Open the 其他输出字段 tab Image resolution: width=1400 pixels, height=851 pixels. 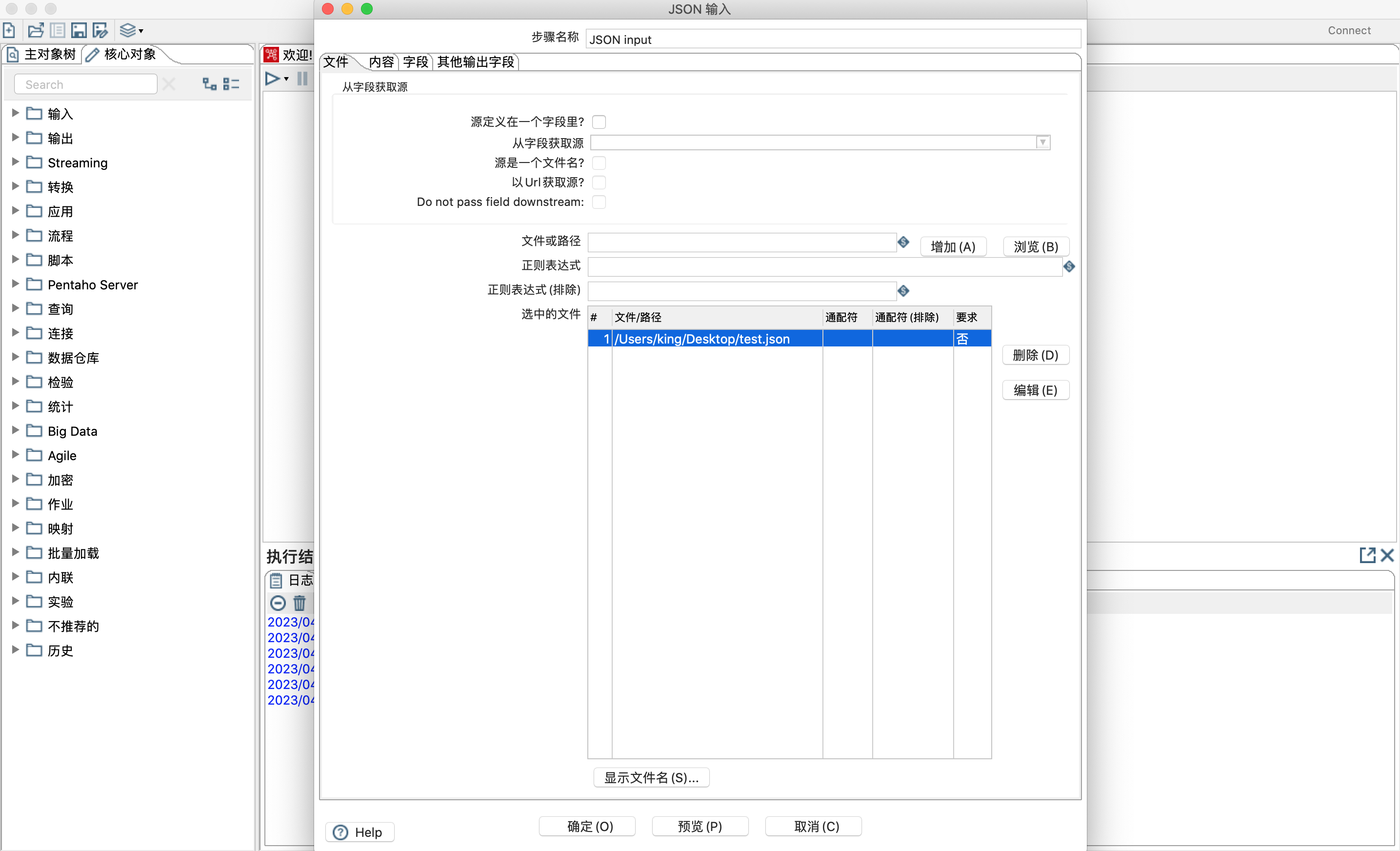point(476,62)
